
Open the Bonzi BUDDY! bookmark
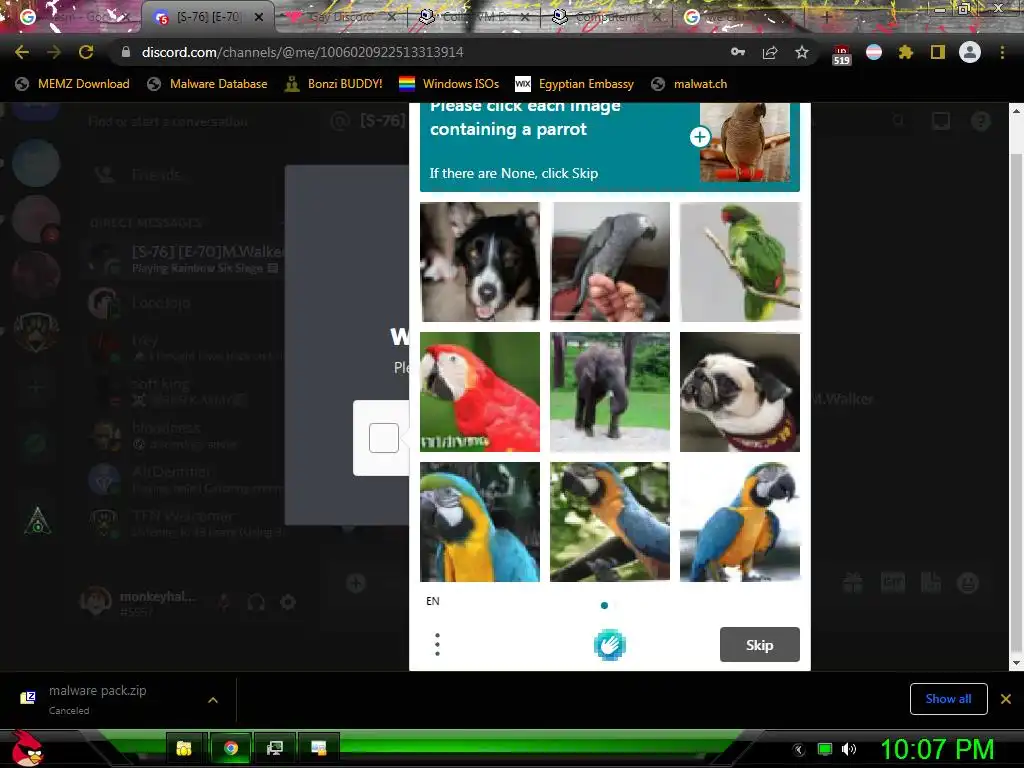click(334, 84)
